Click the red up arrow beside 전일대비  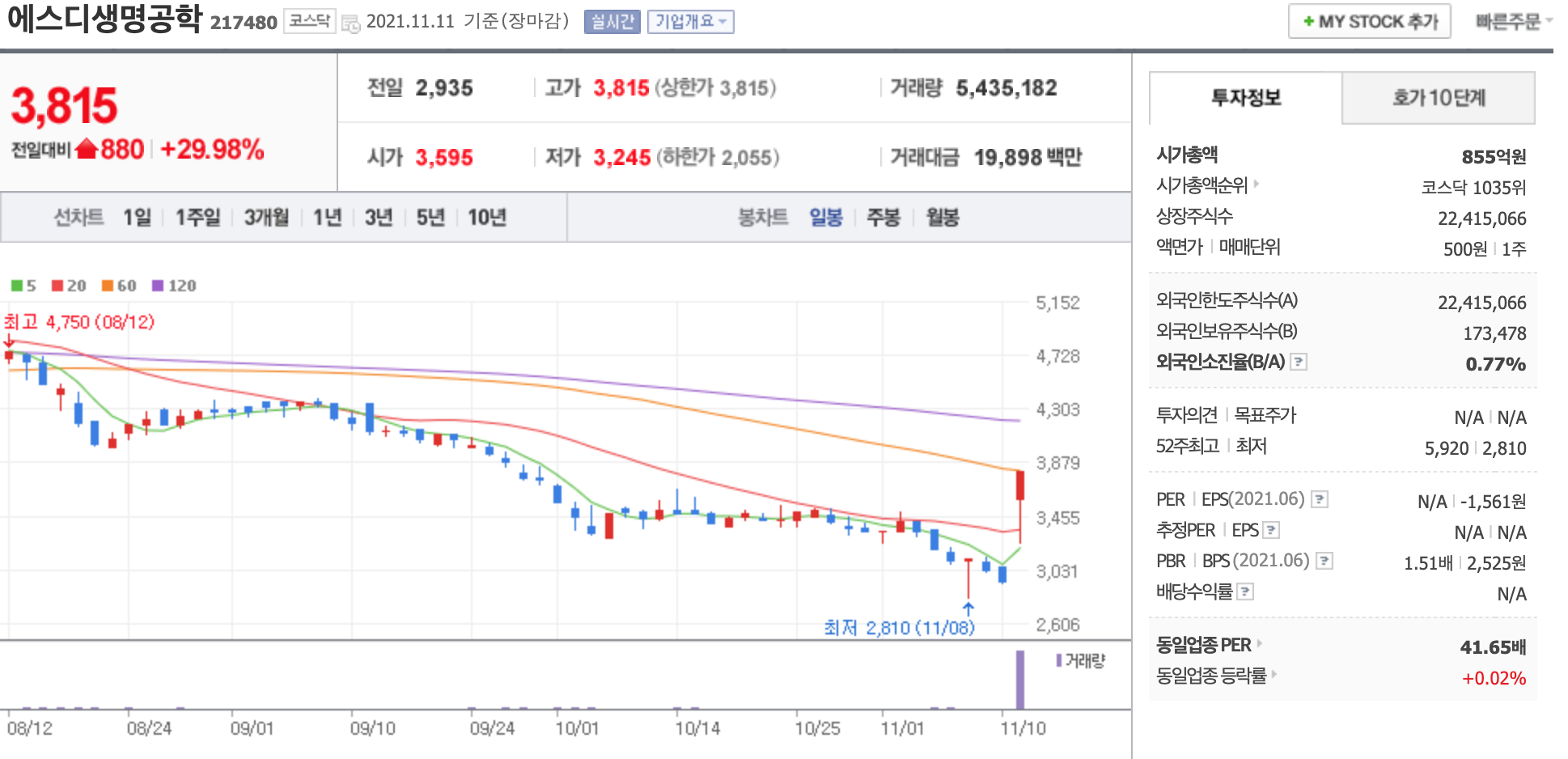click(87, 149)
